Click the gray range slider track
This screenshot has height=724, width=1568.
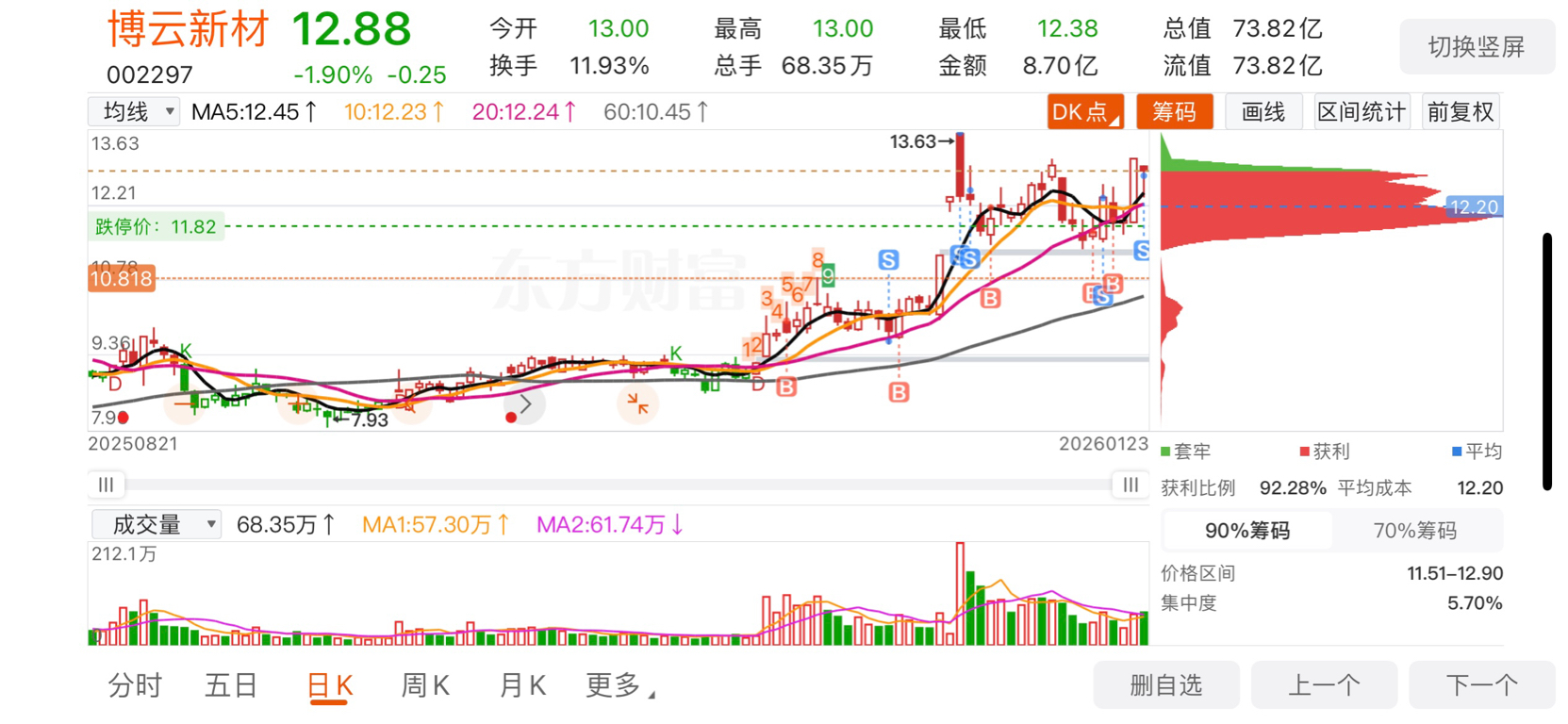(618, 485)
